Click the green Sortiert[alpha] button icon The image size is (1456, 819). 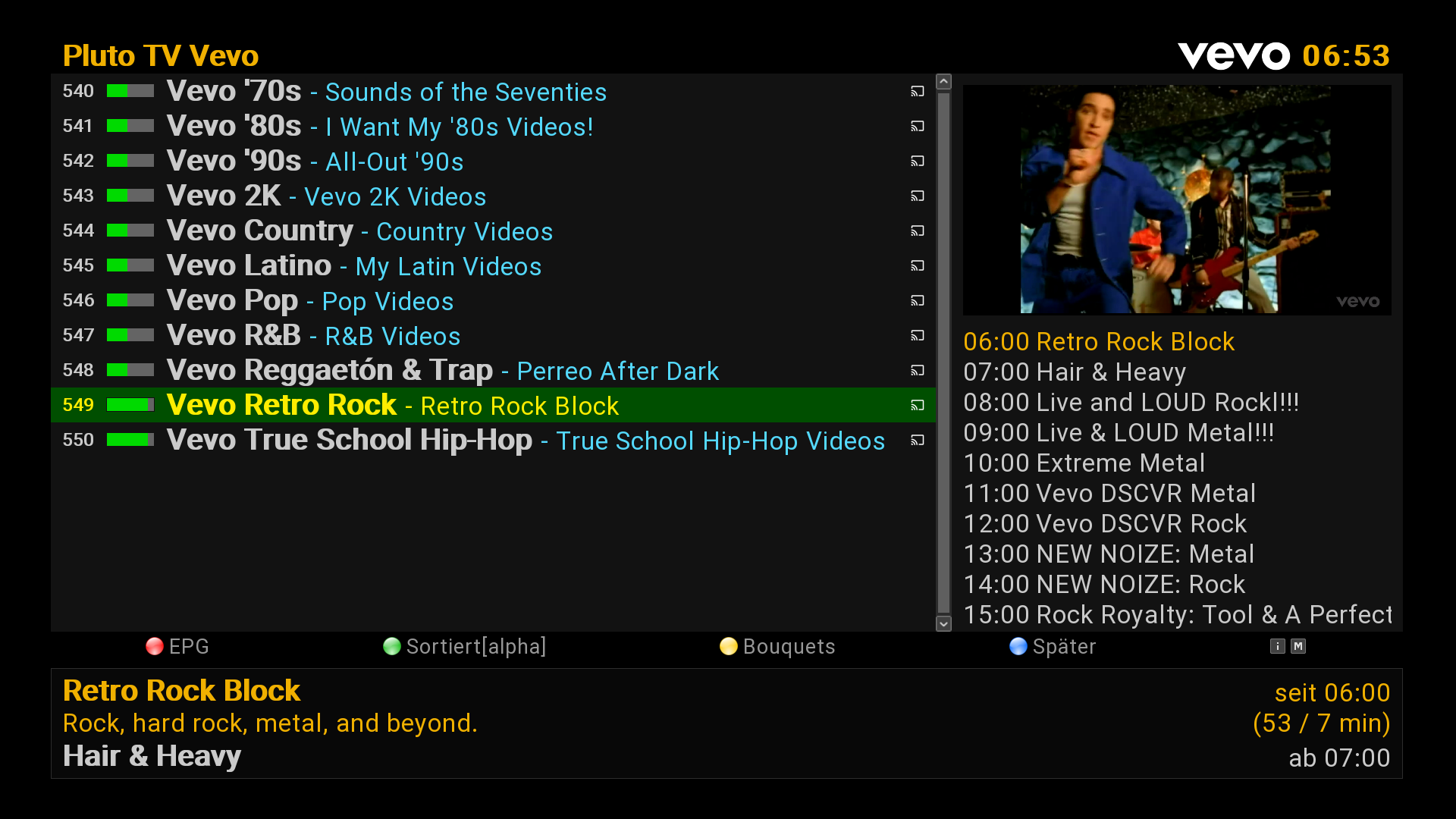pyautogui.click(x=392, y=646)
